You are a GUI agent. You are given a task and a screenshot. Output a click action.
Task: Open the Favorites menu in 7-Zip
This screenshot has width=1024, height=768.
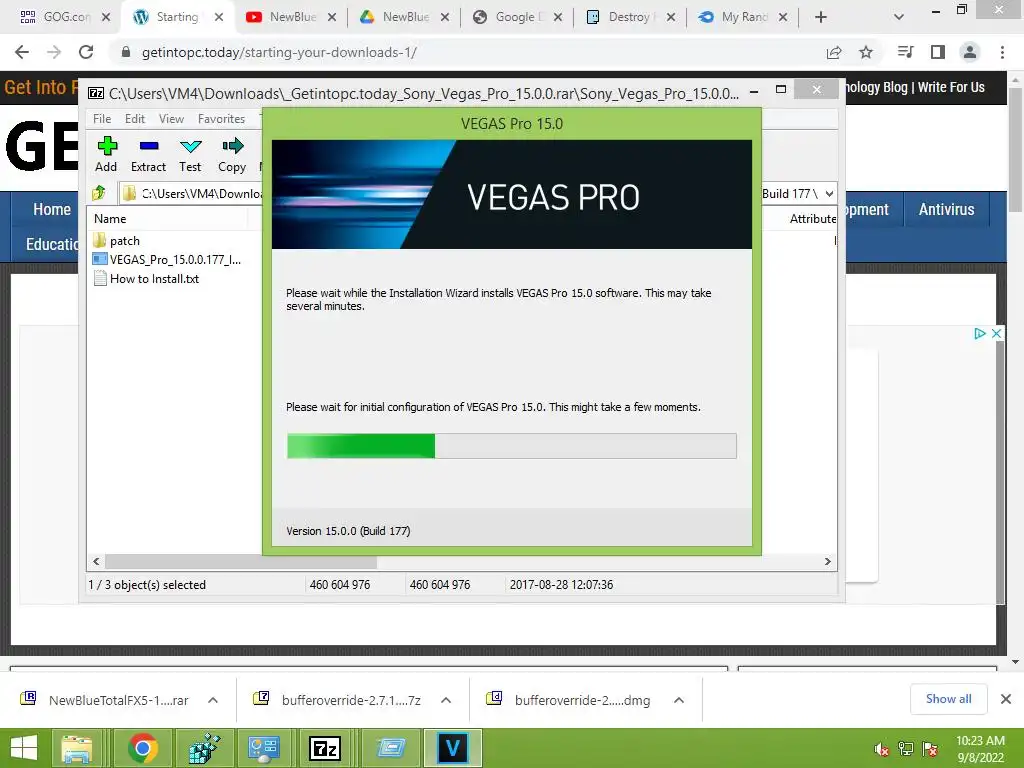click(221, 119)
